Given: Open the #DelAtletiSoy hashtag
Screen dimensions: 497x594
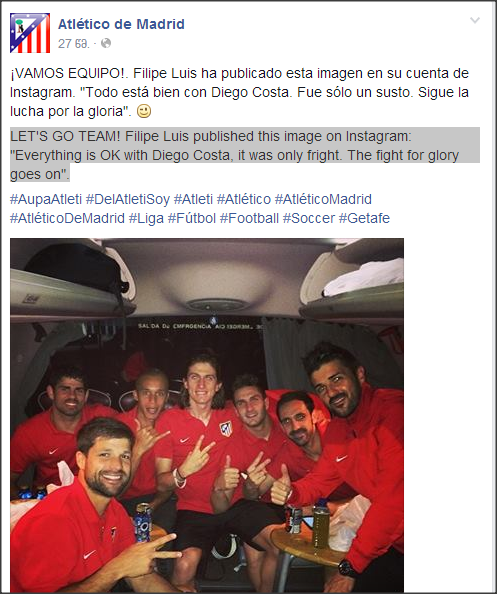Looking at the screenshot, I should tap(128, 199).
